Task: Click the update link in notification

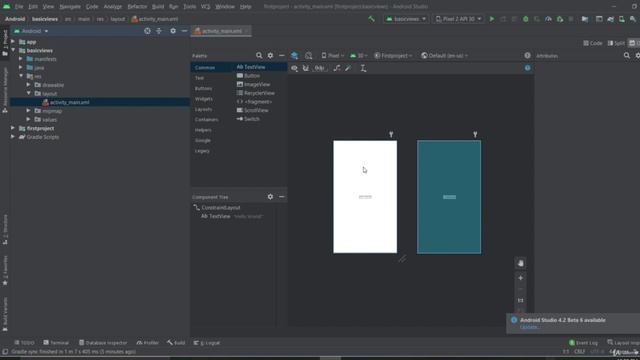Action: coord(529,327)
